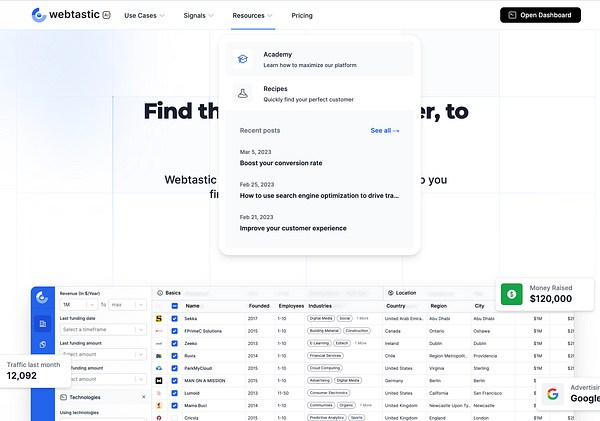This screenshot has width=600, height=421.
Task: Click the Money Raised $120,000 card
Action: coord(545,294)
